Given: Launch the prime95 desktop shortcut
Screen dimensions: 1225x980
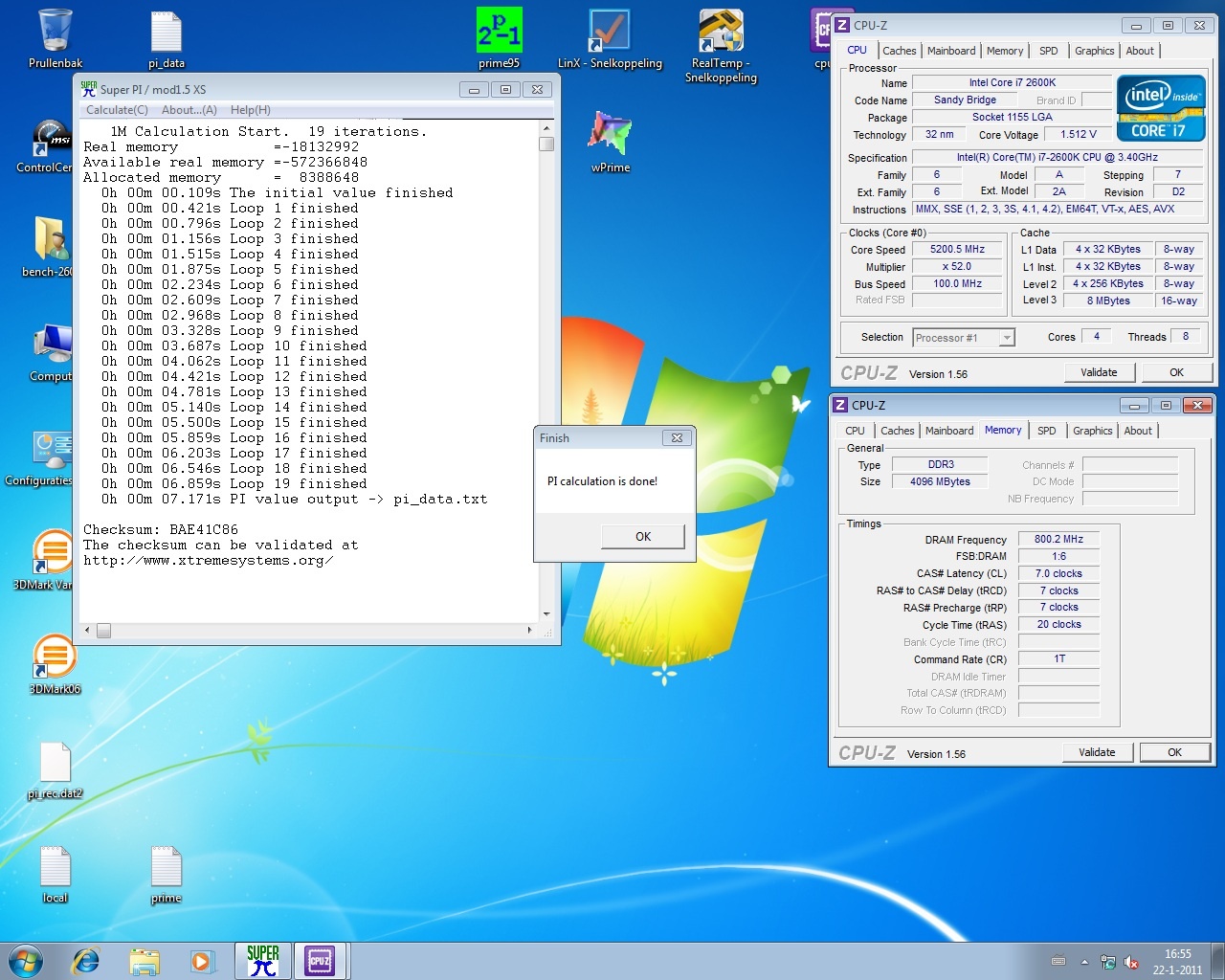Looking at the screenshot, I should pos(499,38).
